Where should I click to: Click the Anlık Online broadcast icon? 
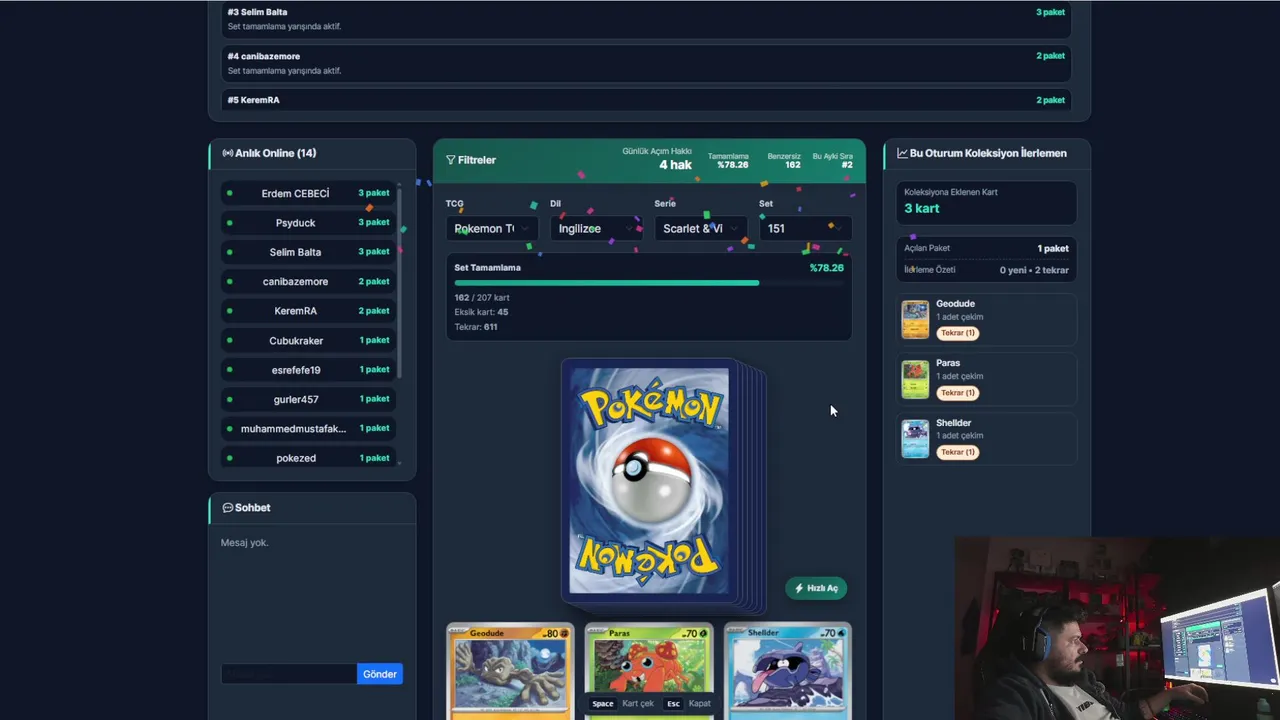(x=227, y=153)
